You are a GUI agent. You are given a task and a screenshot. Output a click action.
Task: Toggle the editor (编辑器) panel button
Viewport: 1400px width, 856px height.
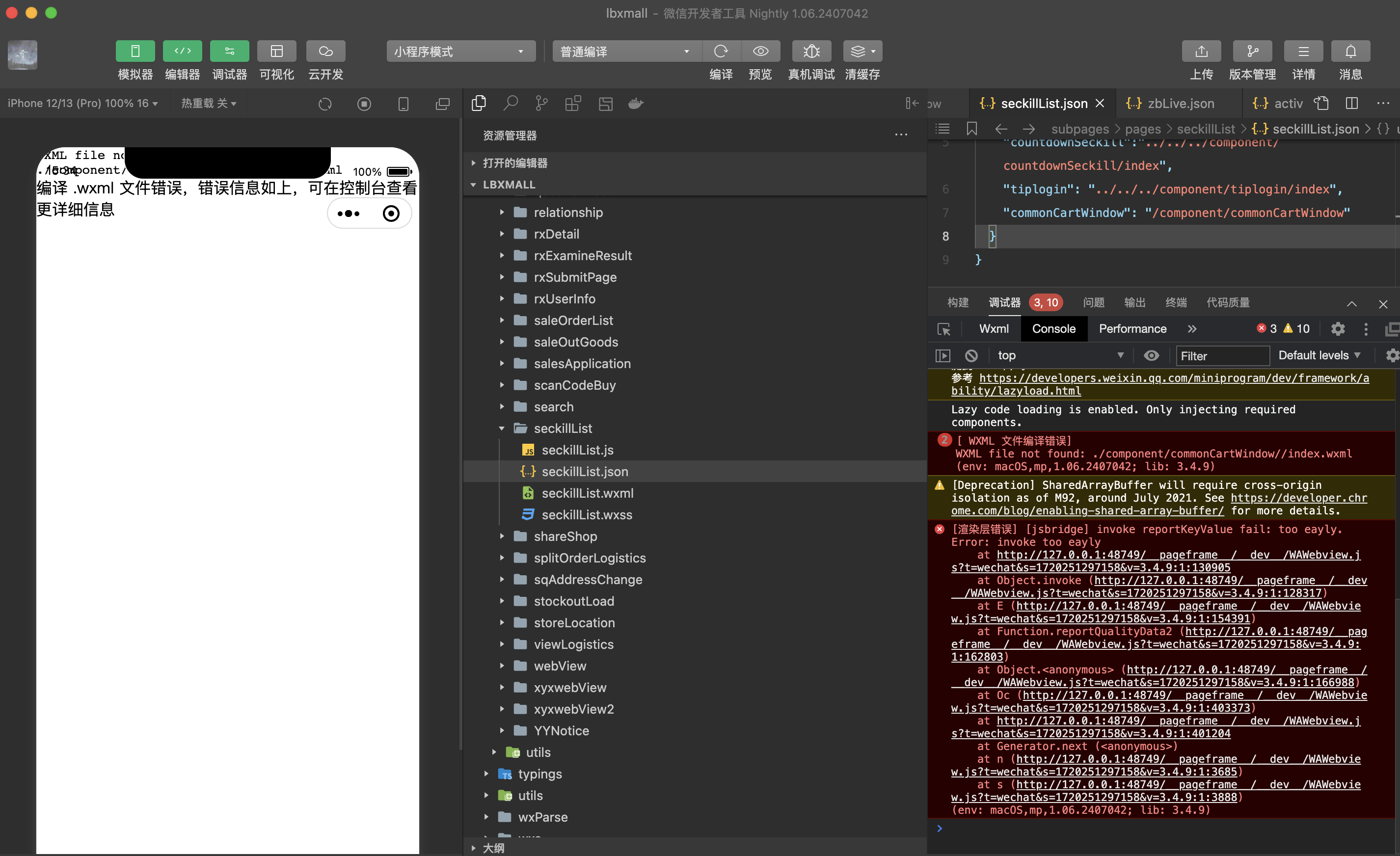tap(183, 52)
